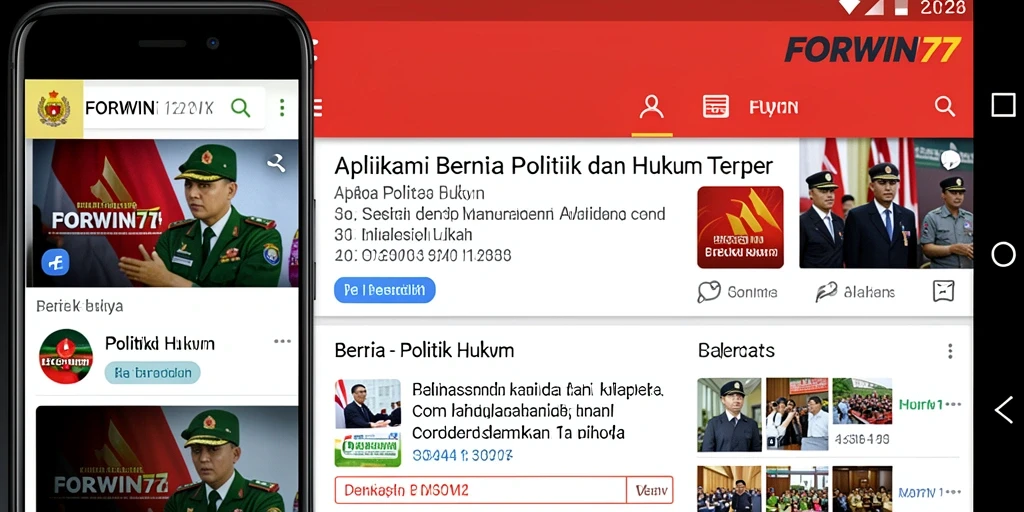Click the Venv button beside red input

tap(650, 490)
